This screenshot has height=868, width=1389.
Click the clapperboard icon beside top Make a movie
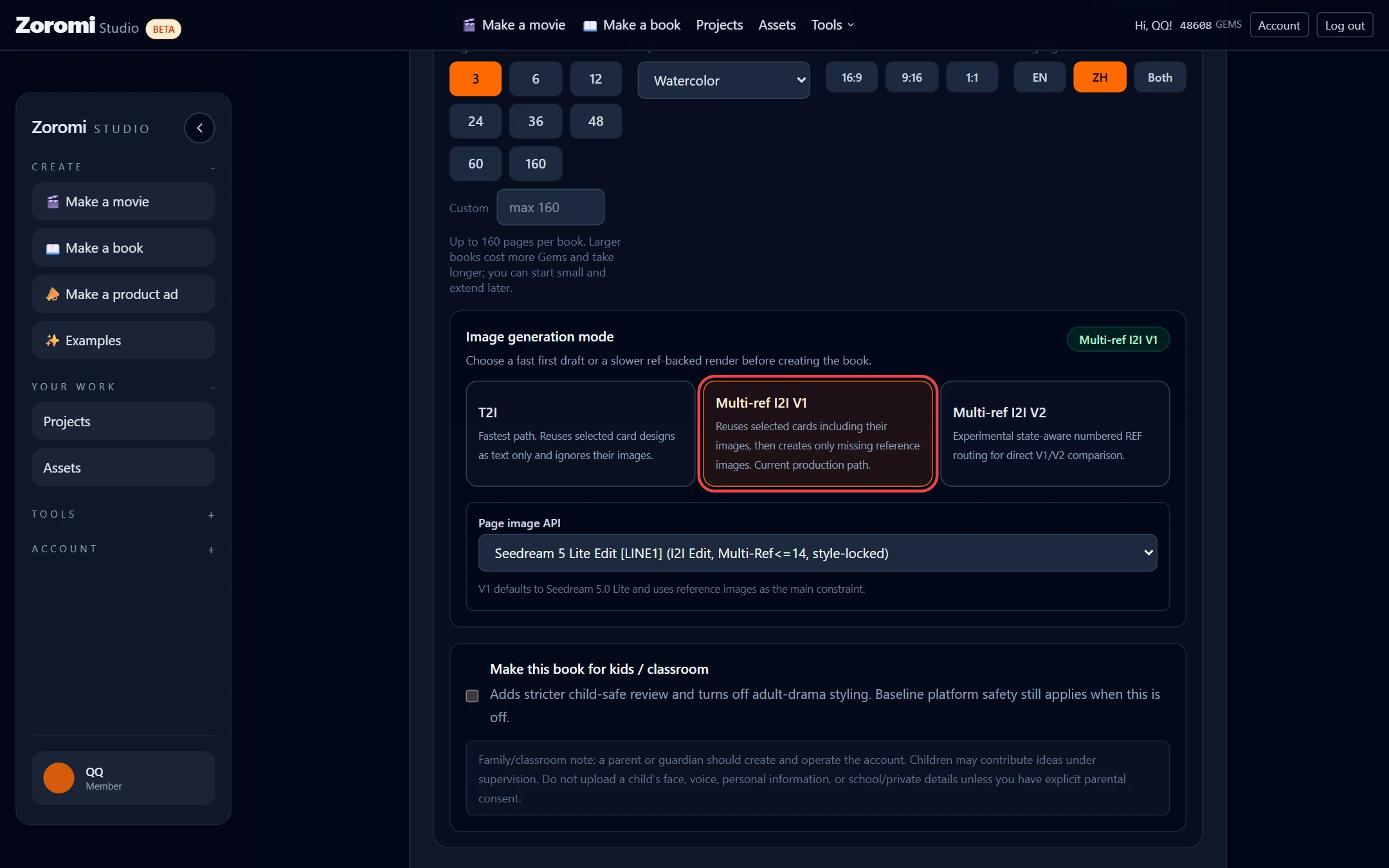[469, 25]
